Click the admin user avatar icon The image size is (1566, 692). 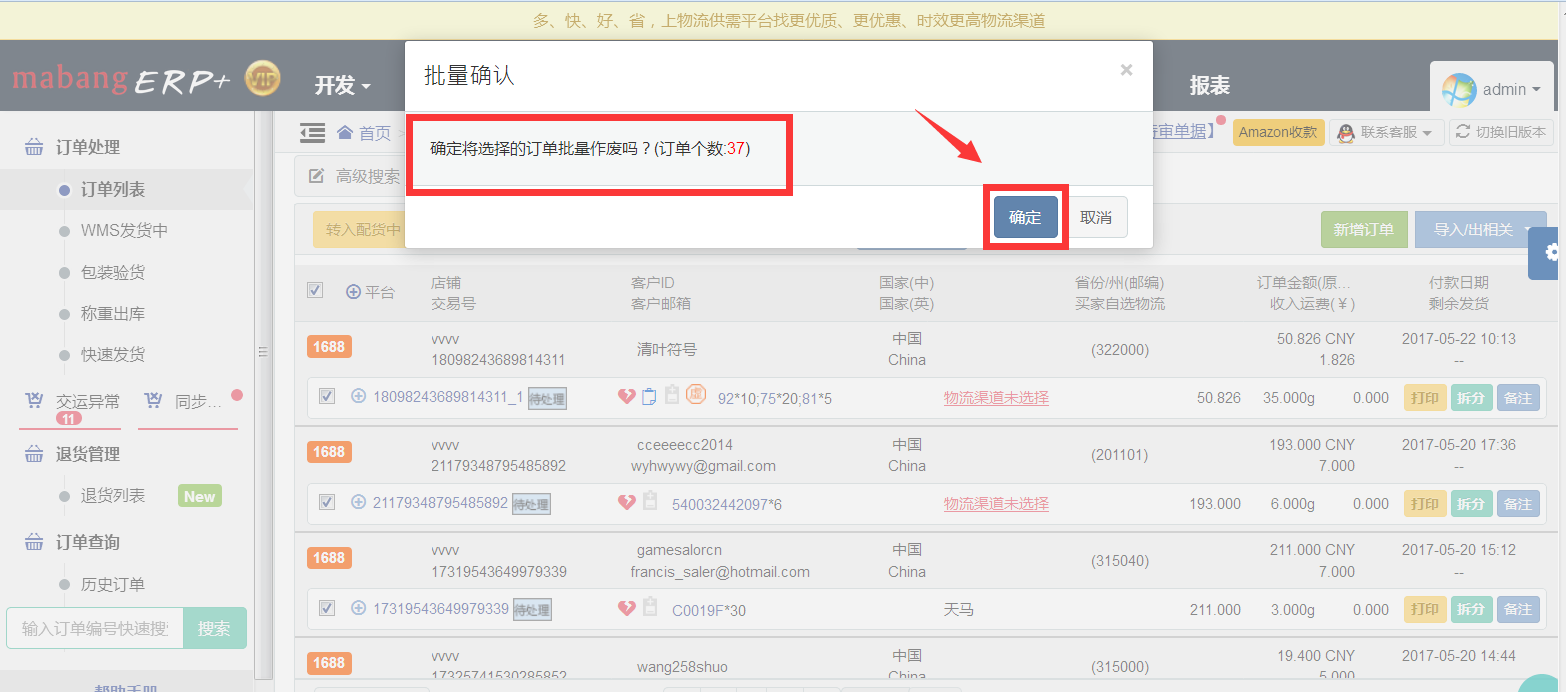pos(1459,90)
